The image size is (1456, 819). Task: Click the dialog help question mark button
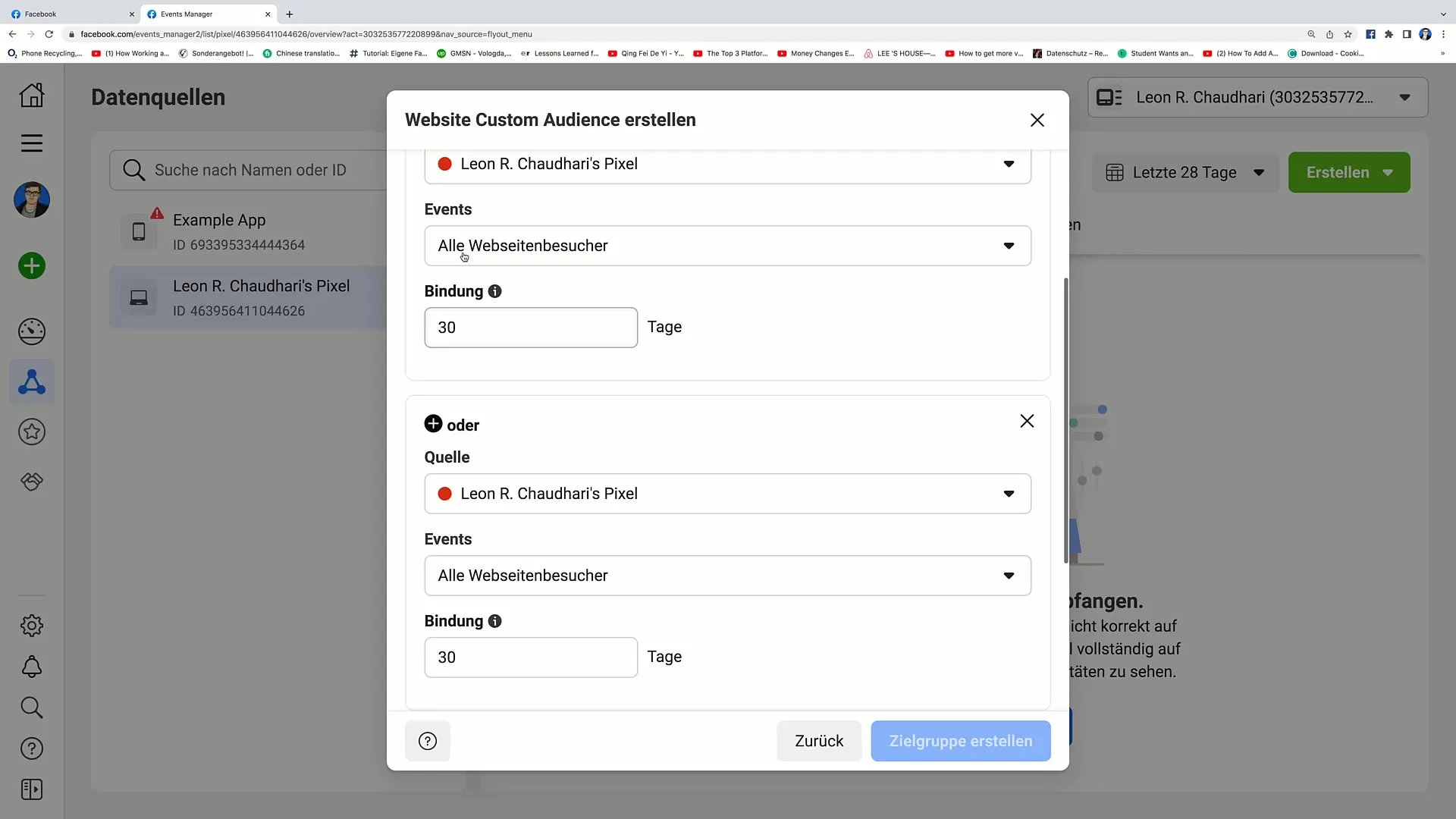428,741
